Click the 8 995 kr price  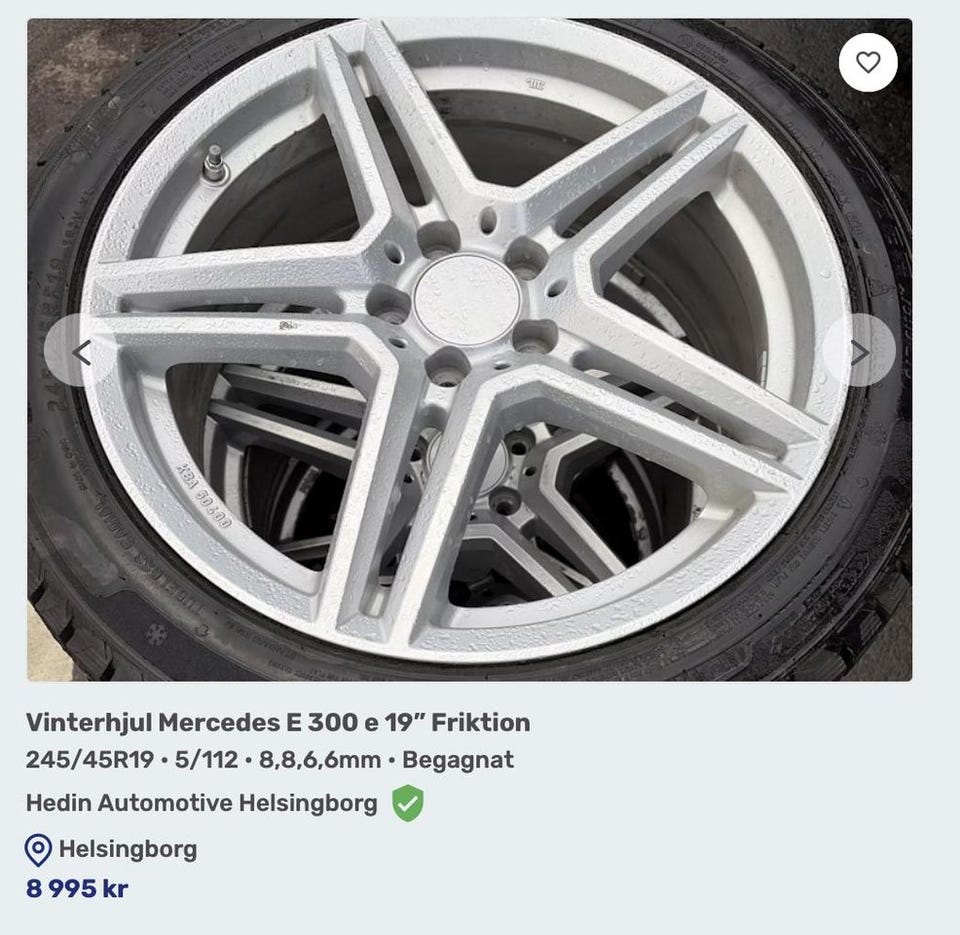pyautogui.click(x=77, y=888)
